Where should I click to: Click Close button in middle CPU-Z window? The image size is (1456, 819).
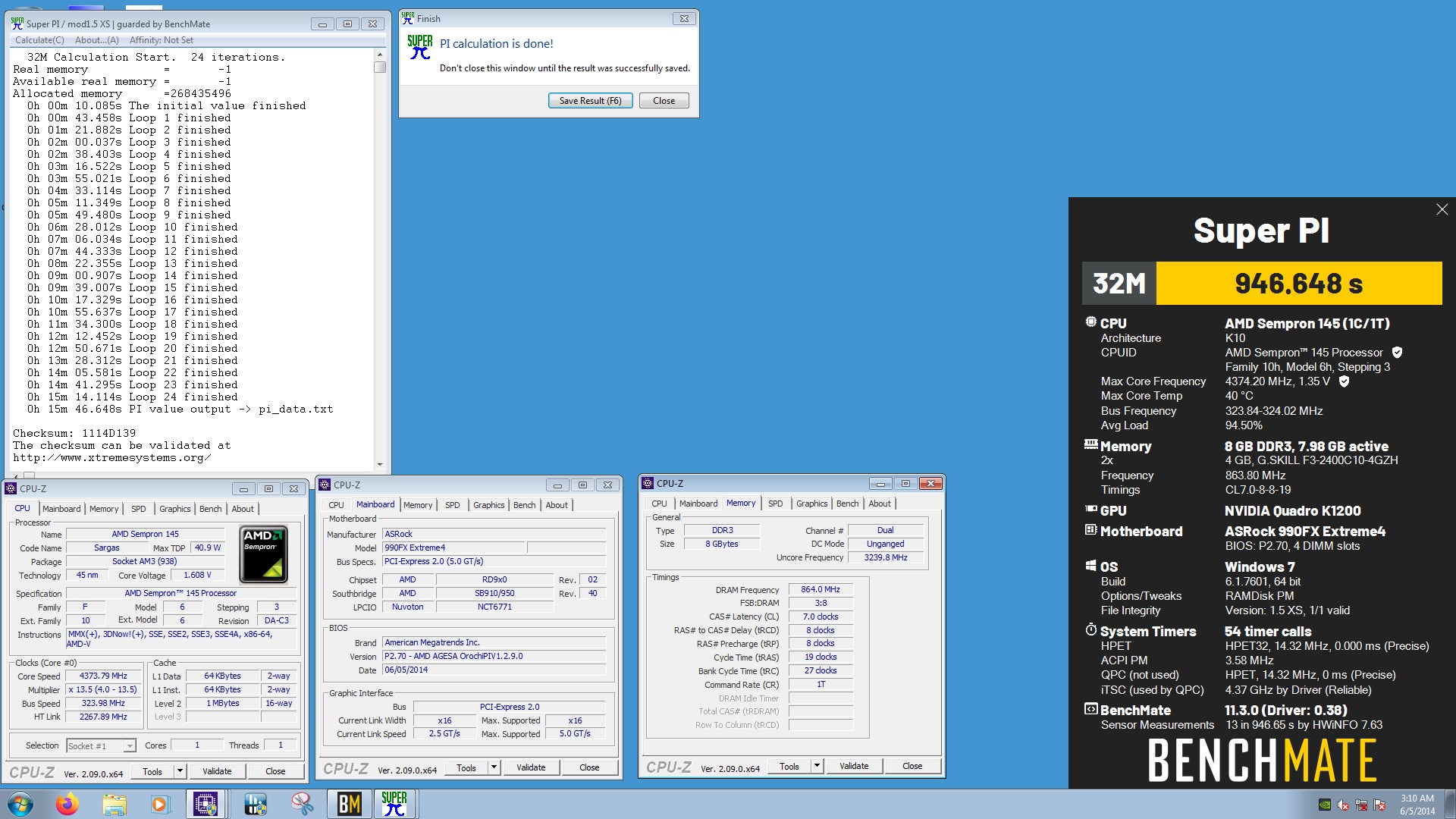pyautogui.click(x=589, y=767)
